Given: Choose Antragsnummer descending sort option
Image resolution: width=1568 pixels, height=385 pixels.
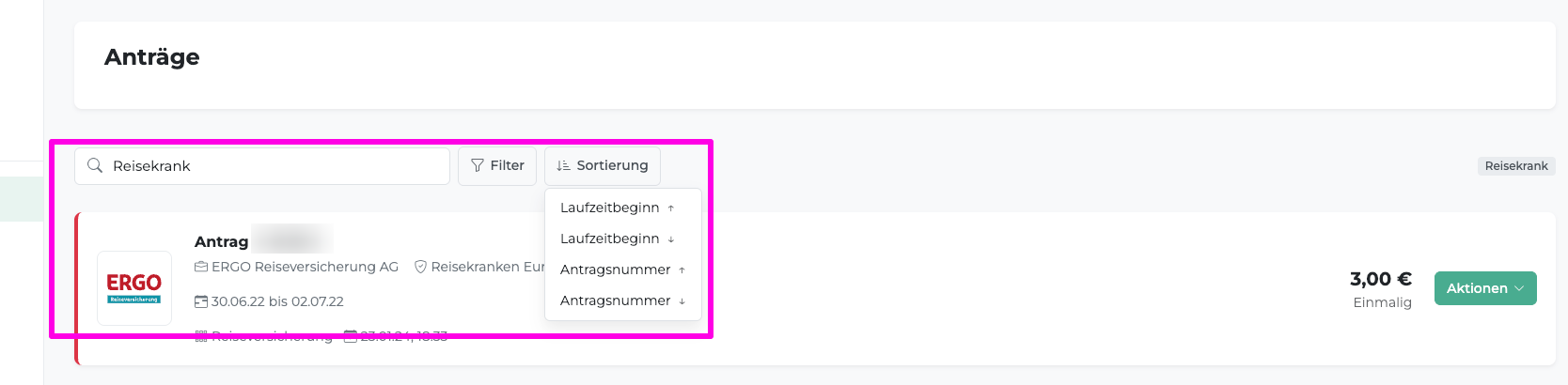Looking at the screenshot, I should click(x=621, y=300).
